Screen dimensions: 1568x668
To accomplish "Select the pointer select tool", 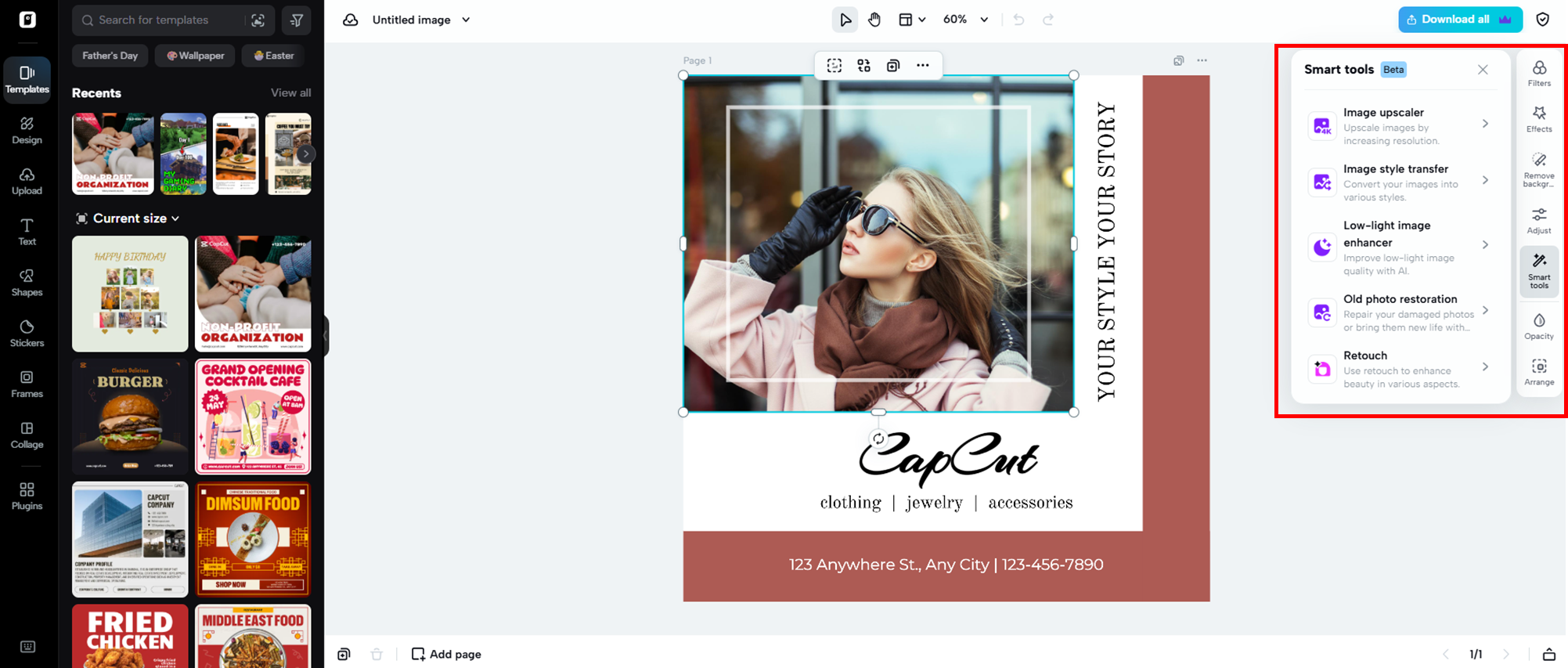I will pyautogui.click(x=845, y=20).
